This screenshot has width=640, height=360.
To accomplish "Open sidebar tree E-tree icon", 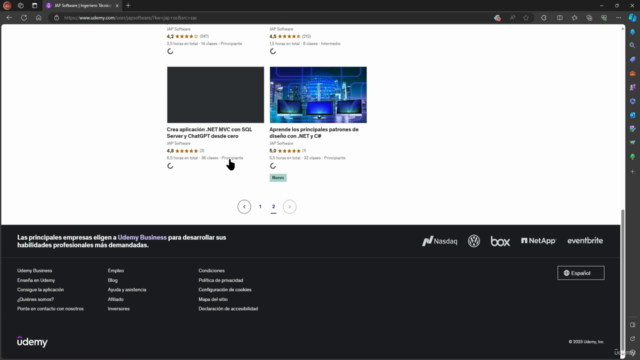I will coord(633,157).
